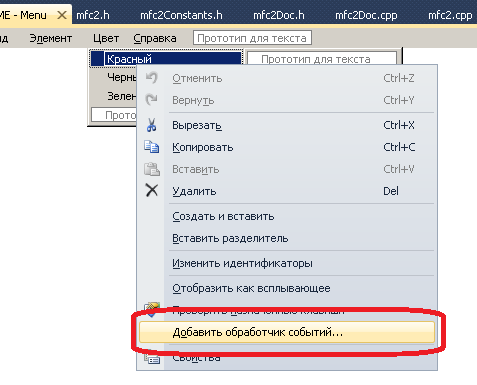Select Удалить from the context menu
Viewport: 477px width, 385px height.
(287, 191)
